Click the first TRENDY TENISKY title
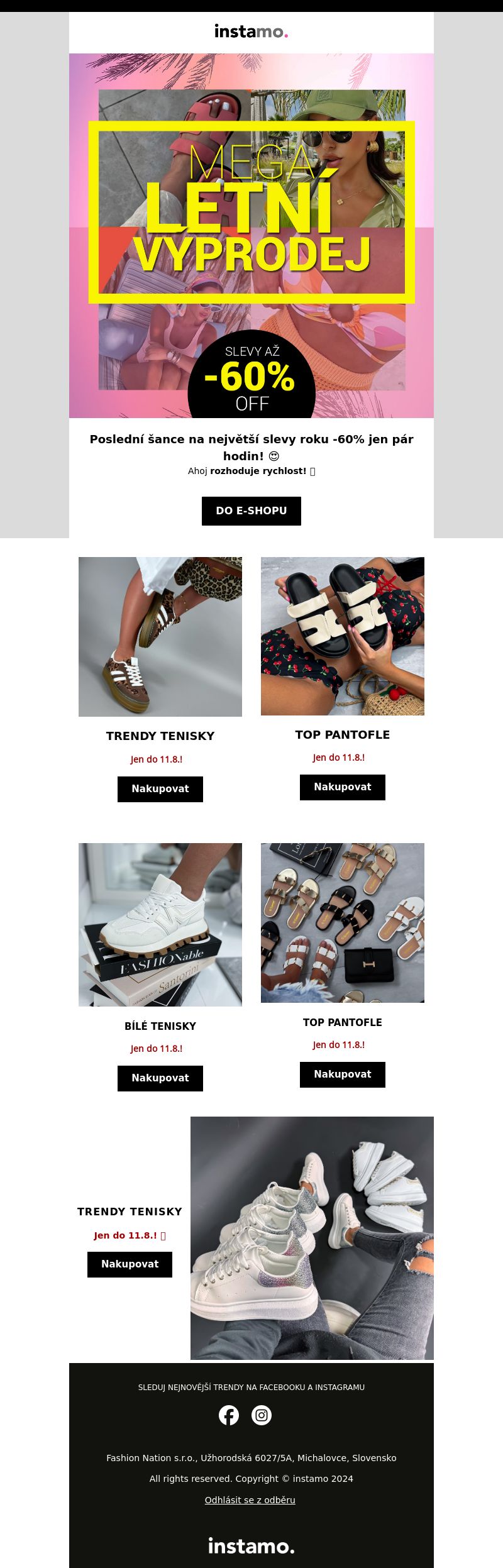Image resolution: width=503 pixels, height=1568 pixels. click(x=160, y=736)
